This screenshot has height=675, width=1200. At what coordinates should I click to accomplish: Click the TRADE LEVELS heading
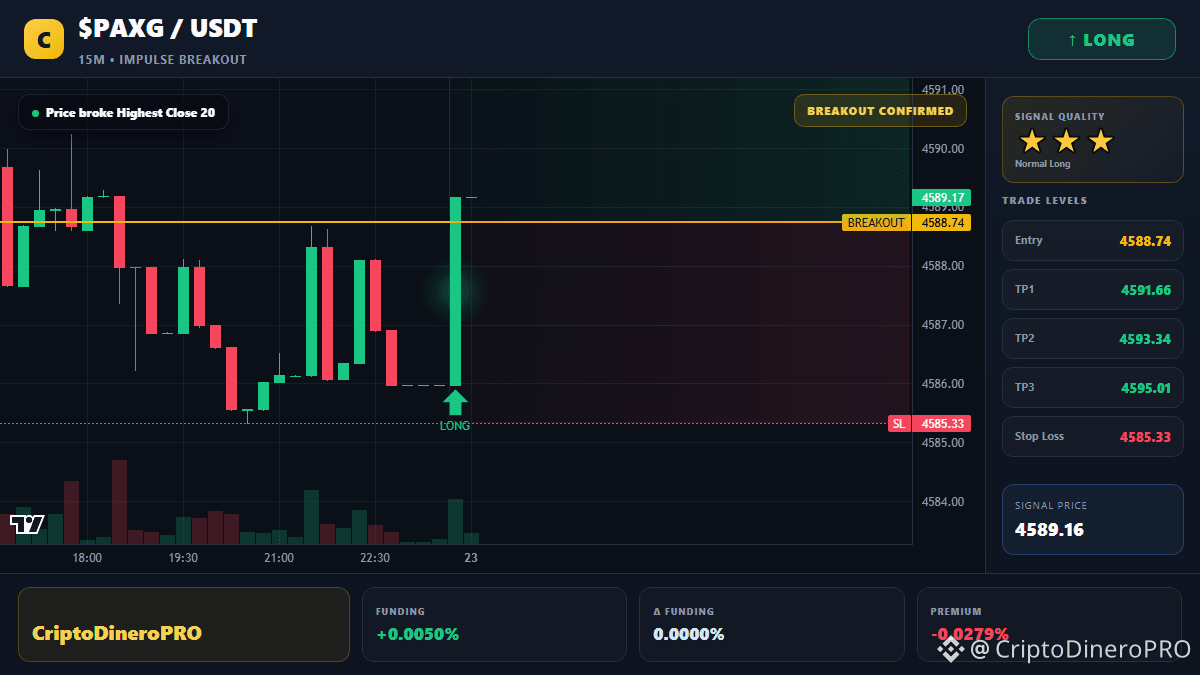1044,201
